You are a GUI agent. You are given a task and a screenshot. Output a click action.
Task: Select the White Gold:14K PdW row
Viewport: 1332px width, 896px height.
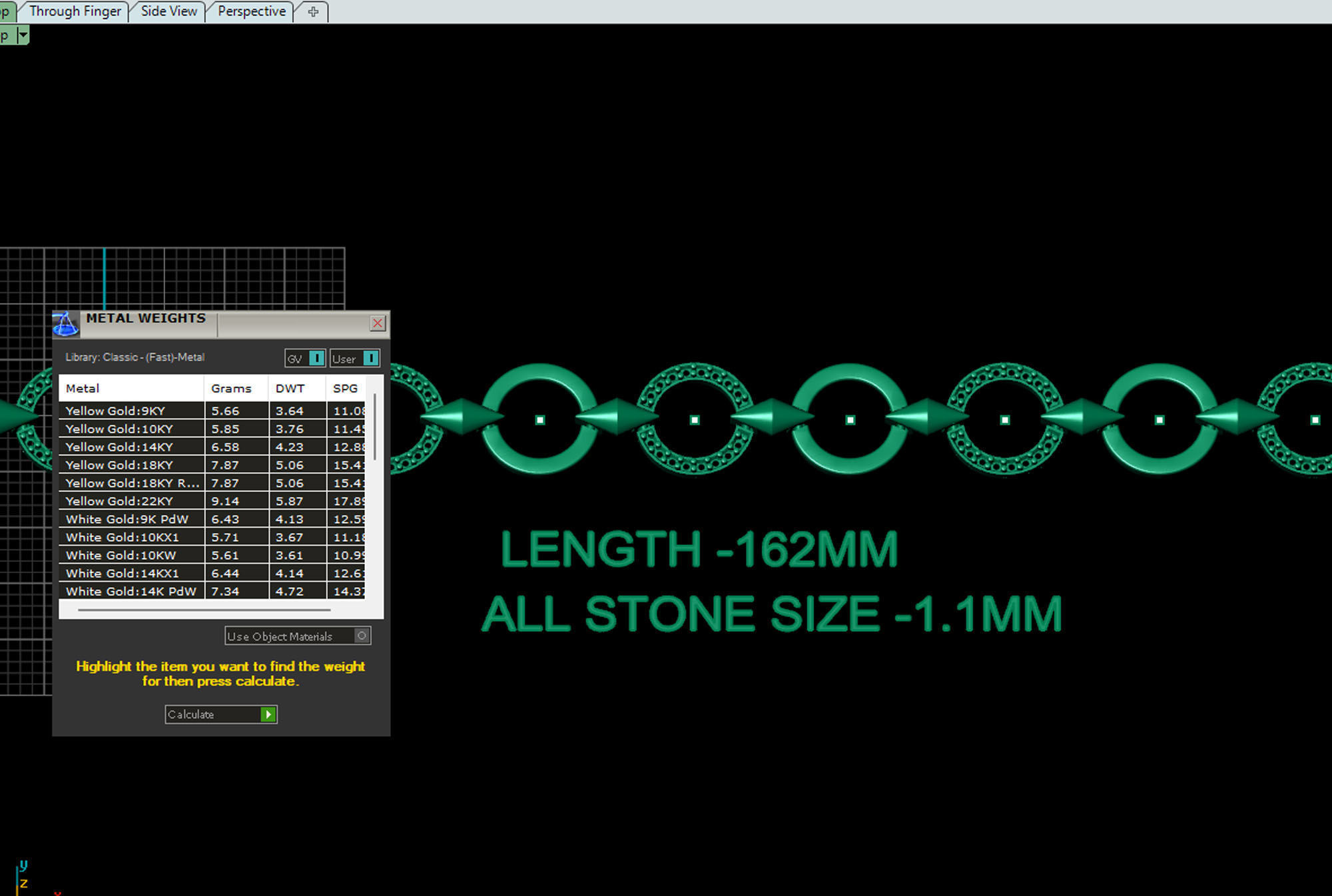(x=131, y=591)
